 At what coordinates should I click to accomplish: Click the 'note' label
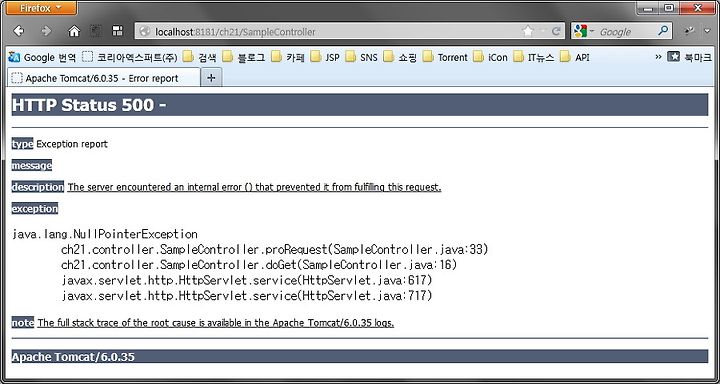point(23,322)
